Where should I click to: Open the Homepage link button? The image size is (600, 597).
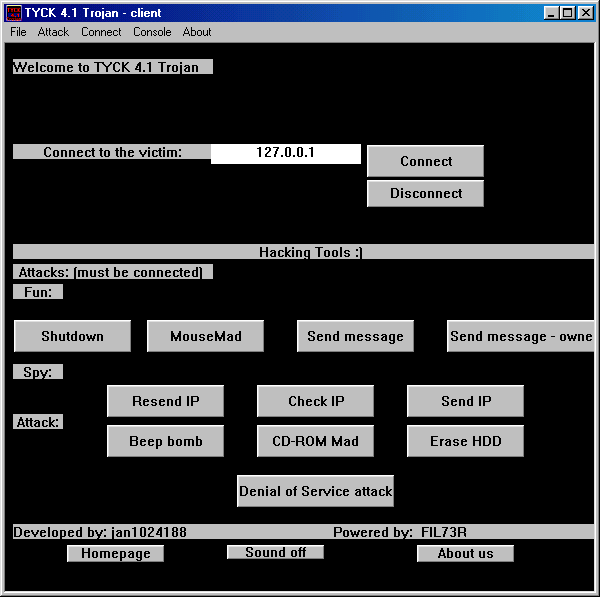tap(115, 553)
